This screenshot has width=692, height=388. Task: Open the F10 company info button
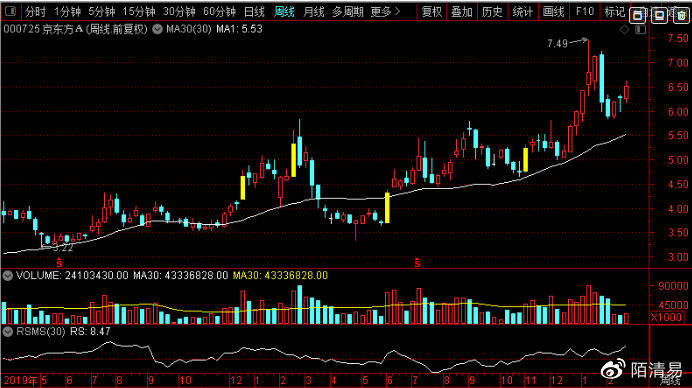point(585,11)
